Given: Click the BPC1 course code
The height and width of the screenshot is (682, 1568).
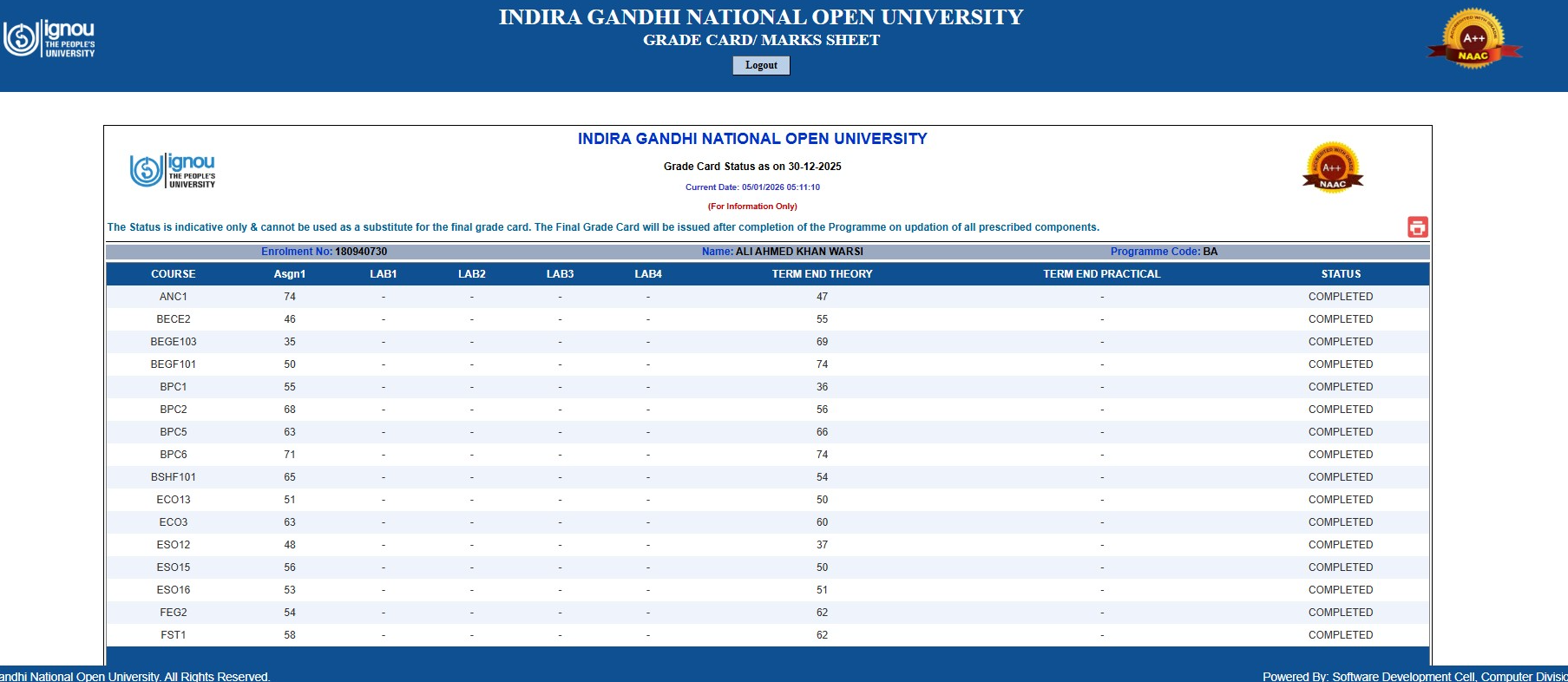Looking at the screenshot, I should tap(174, 387).
